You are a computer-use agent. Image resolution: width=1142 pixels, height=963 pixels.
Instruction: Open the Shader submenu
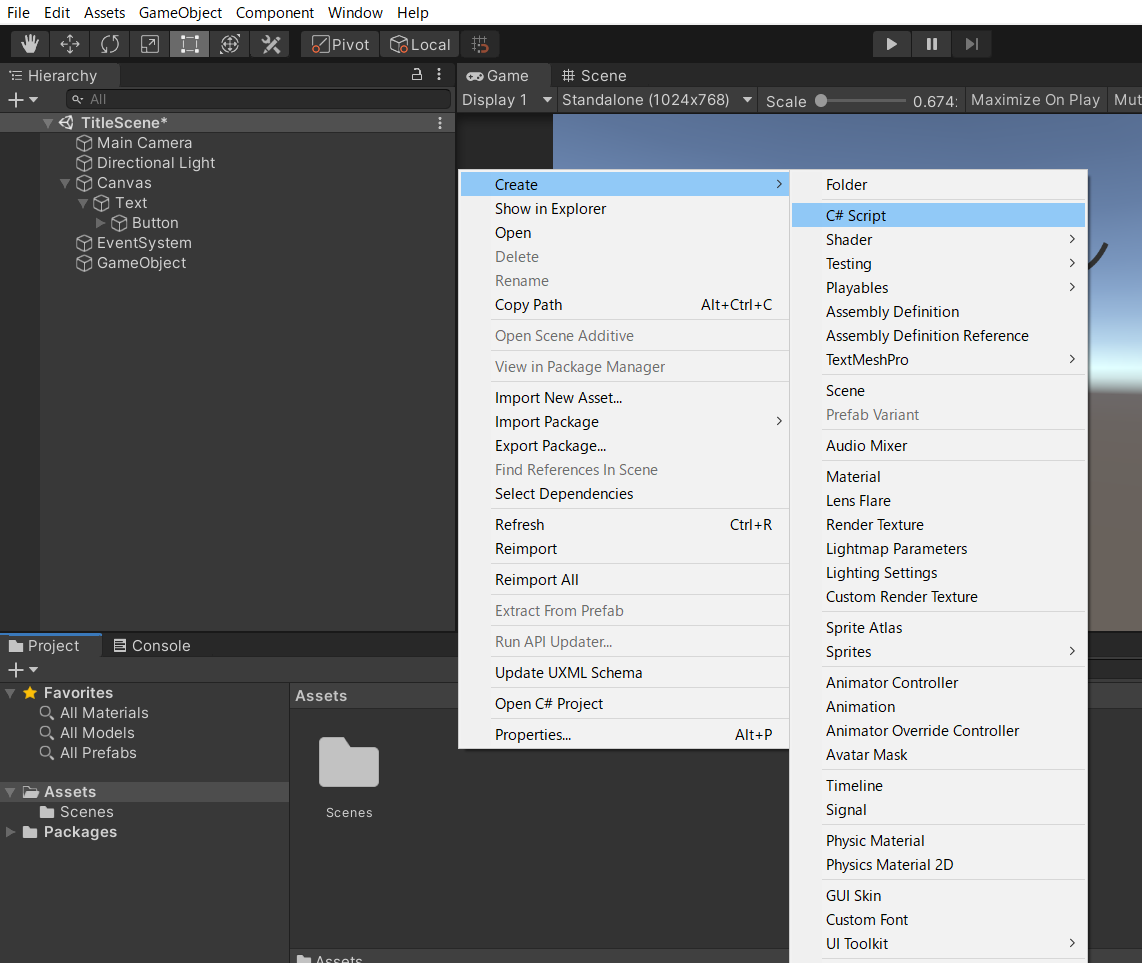pyautogui.click(x=938, y=240)
